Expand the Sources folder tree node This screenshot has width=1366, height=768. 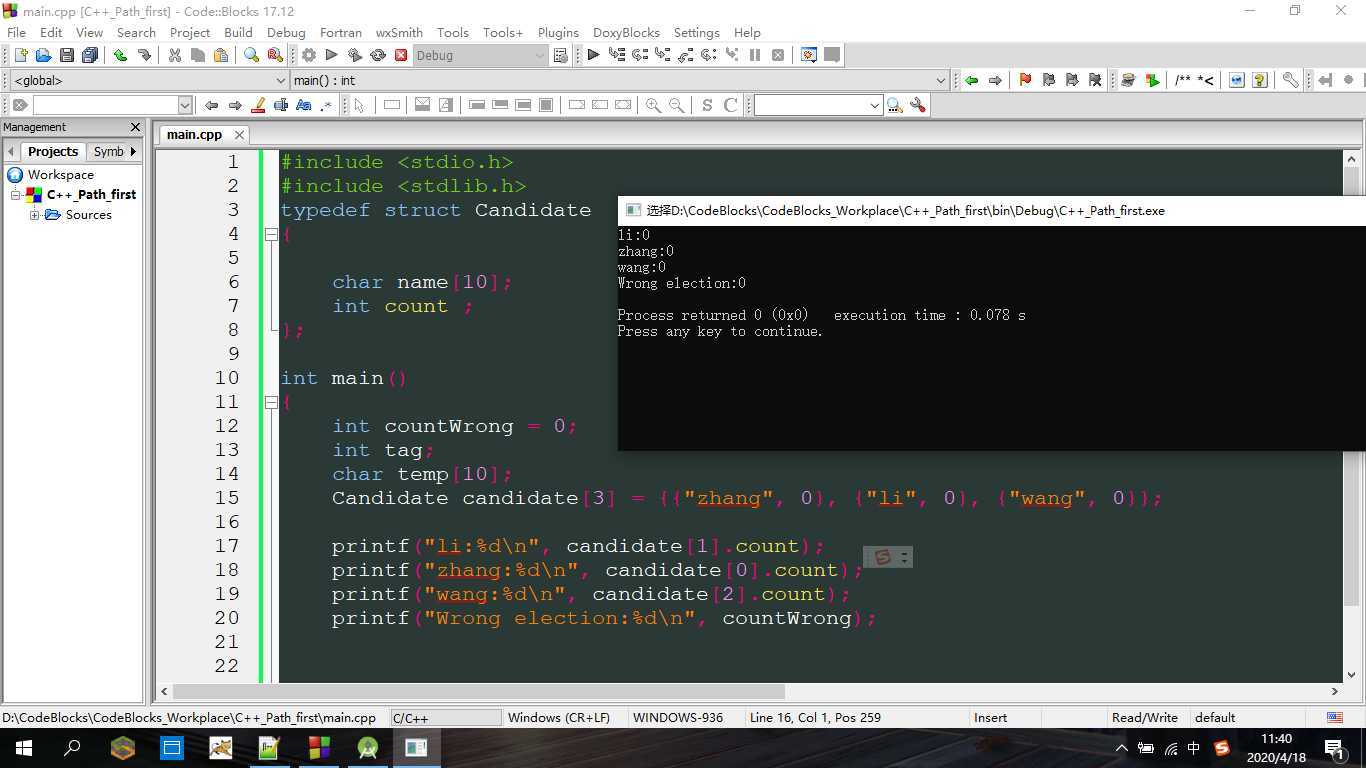35,215
